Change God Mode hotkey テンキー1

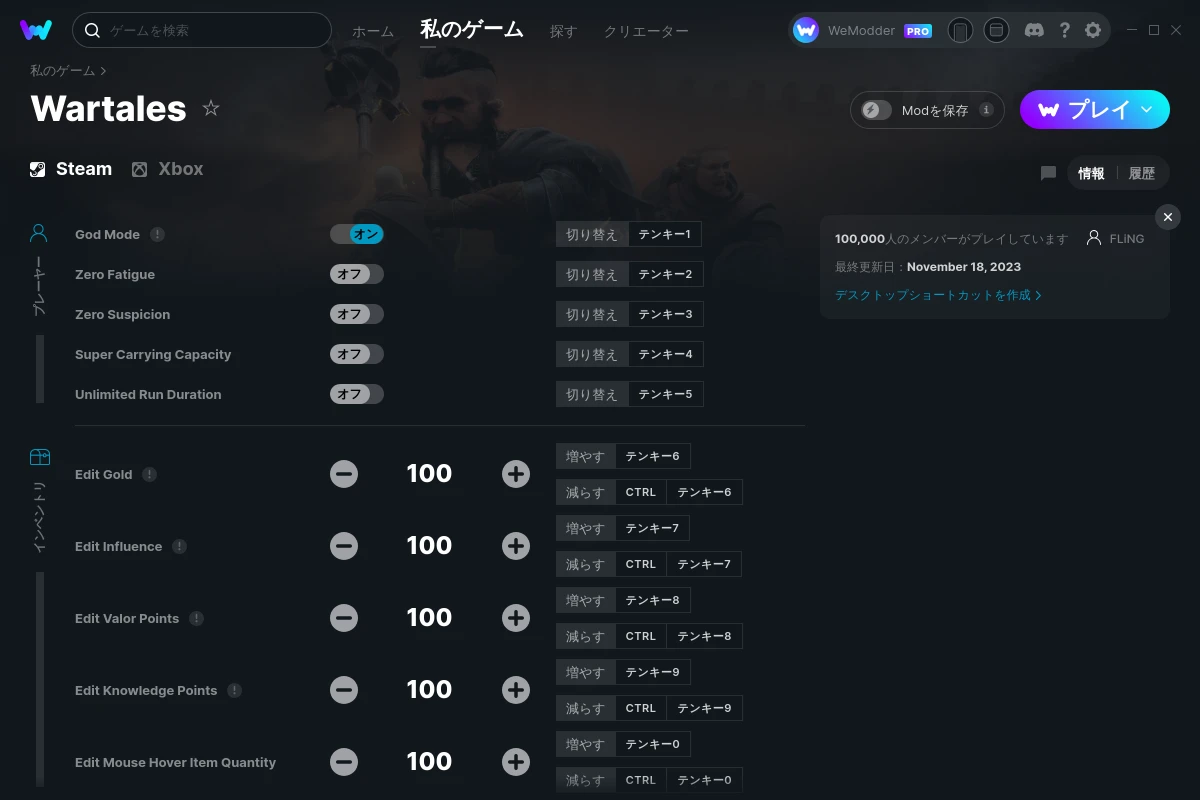coord(665,234)
